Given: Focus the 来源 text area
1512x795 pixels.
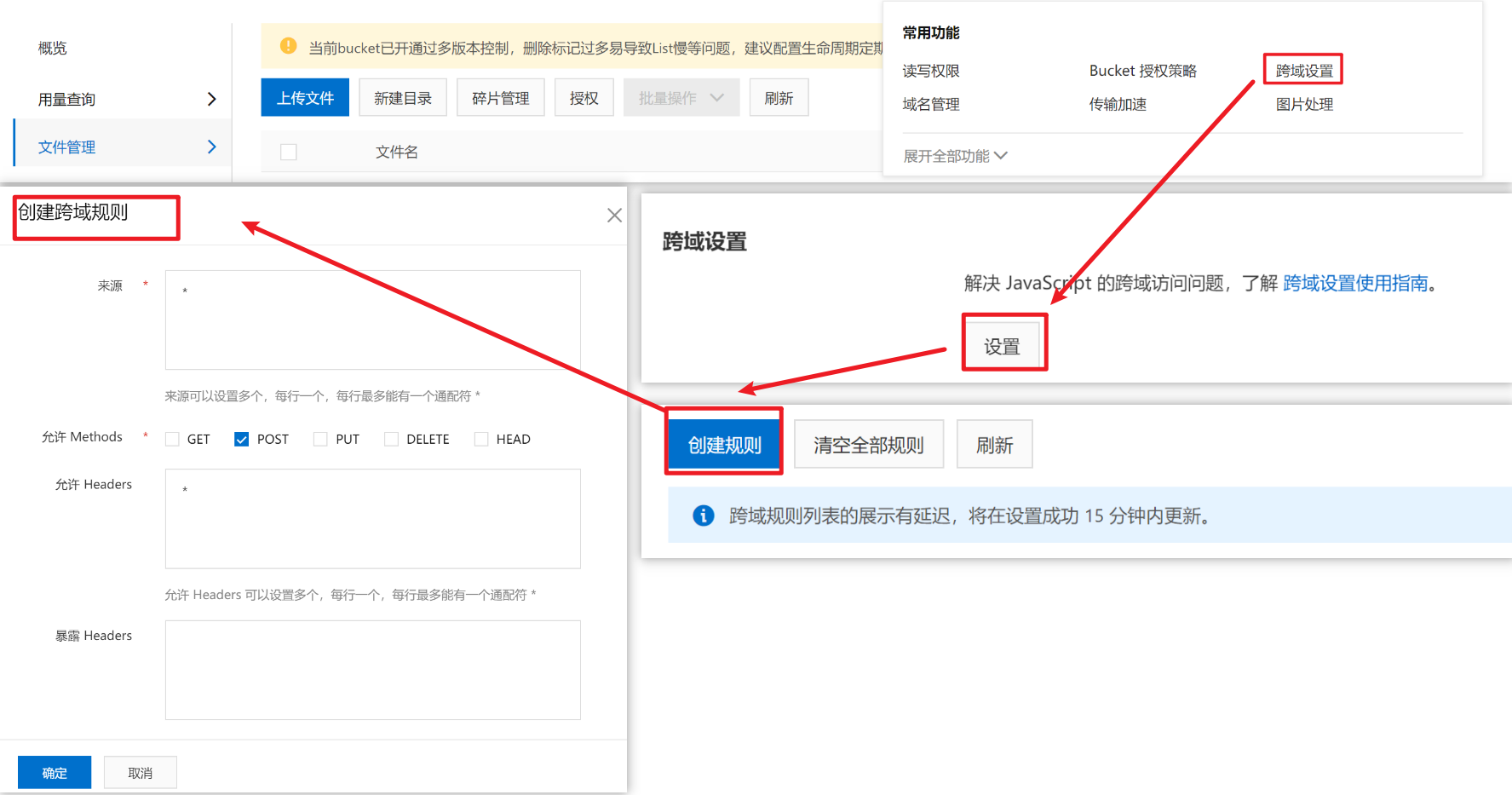Looking at the screenshot, I should coord(373,320).
